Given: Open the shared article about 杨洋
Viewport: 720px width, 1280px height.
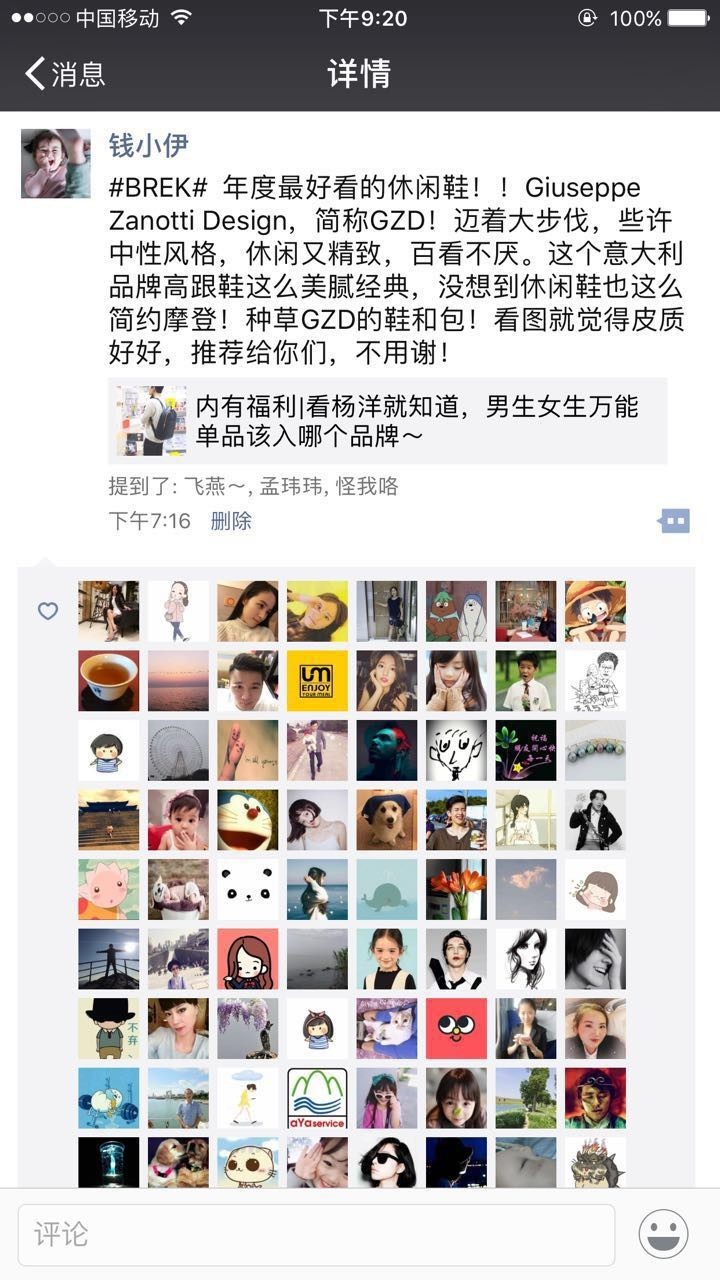Looking at the screenshot, I should point(387,421).
